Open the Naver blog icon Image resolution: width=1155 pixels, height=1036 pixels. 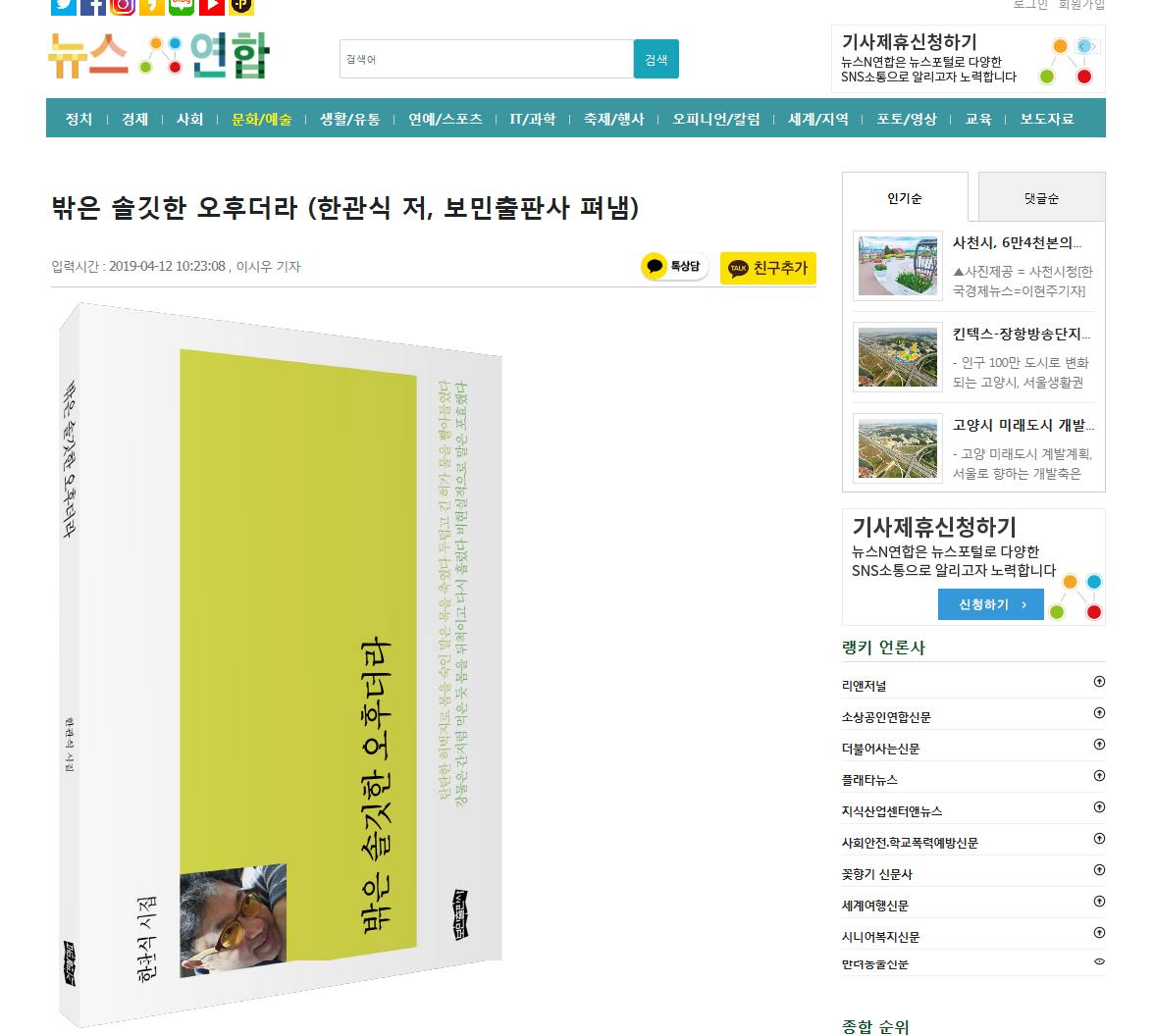pos(182,7)
